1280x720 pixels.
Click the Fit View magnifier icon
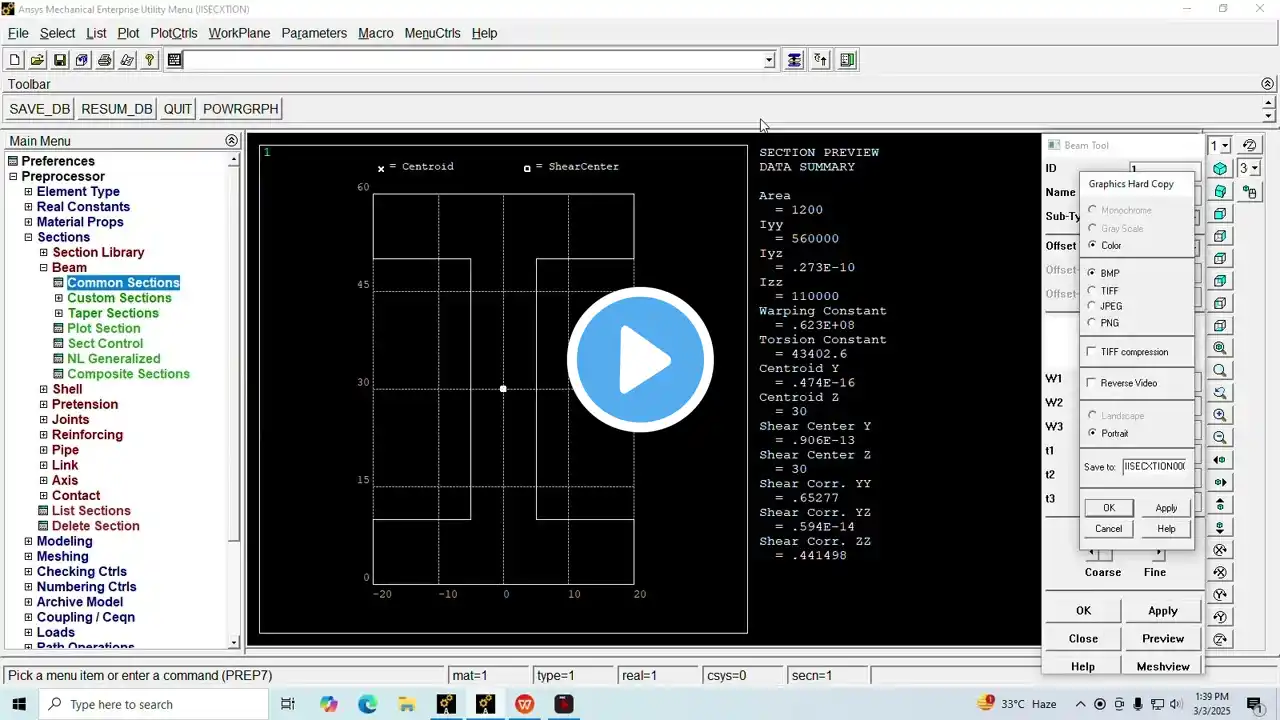pos(1220,348)
